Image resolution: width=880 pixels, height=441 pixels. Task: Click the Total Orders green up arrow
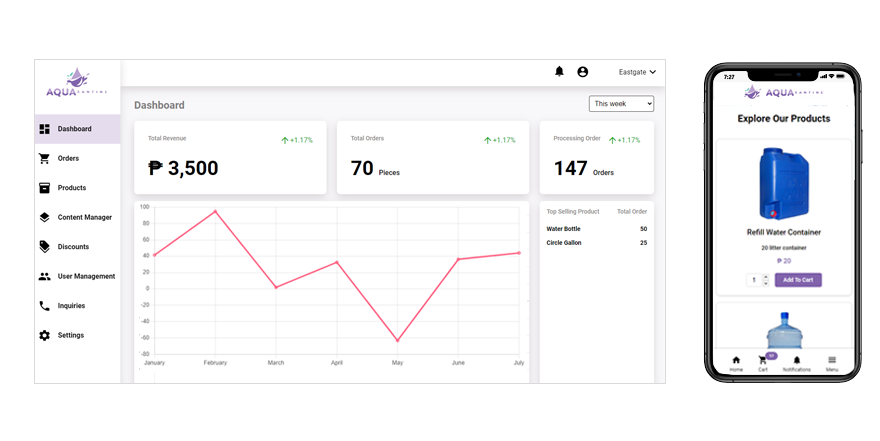click(488, 140)
